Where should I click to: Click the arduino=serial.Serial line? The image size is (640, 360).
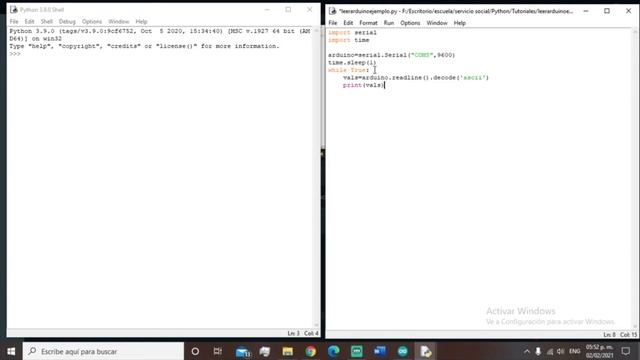[x=391, y=55]
